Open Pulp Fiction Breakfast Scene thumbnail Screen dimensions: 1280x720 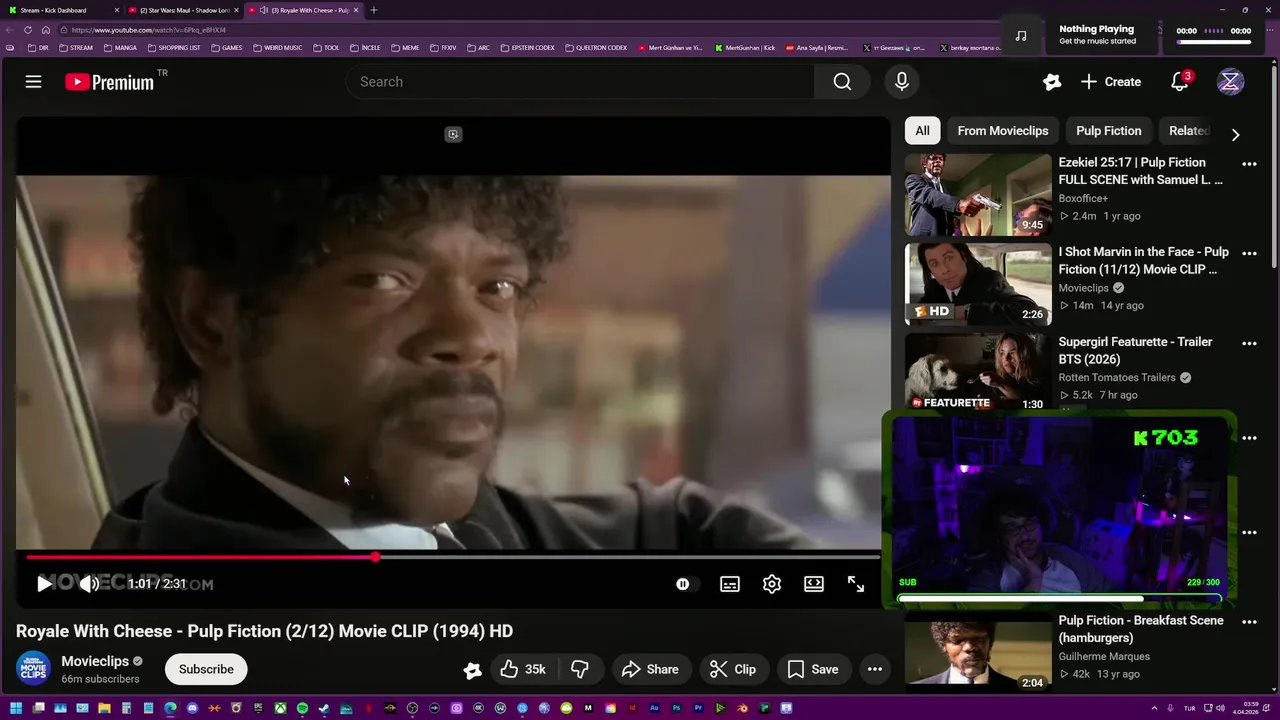978,653
